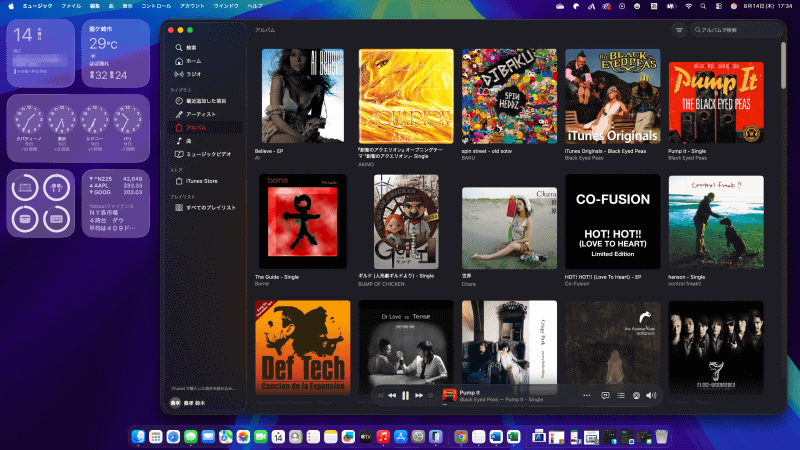The height and width of the screenshot is (450, 800).
Task: Click the battery status icon in menu bar
Action: click(x=671, y=6)
